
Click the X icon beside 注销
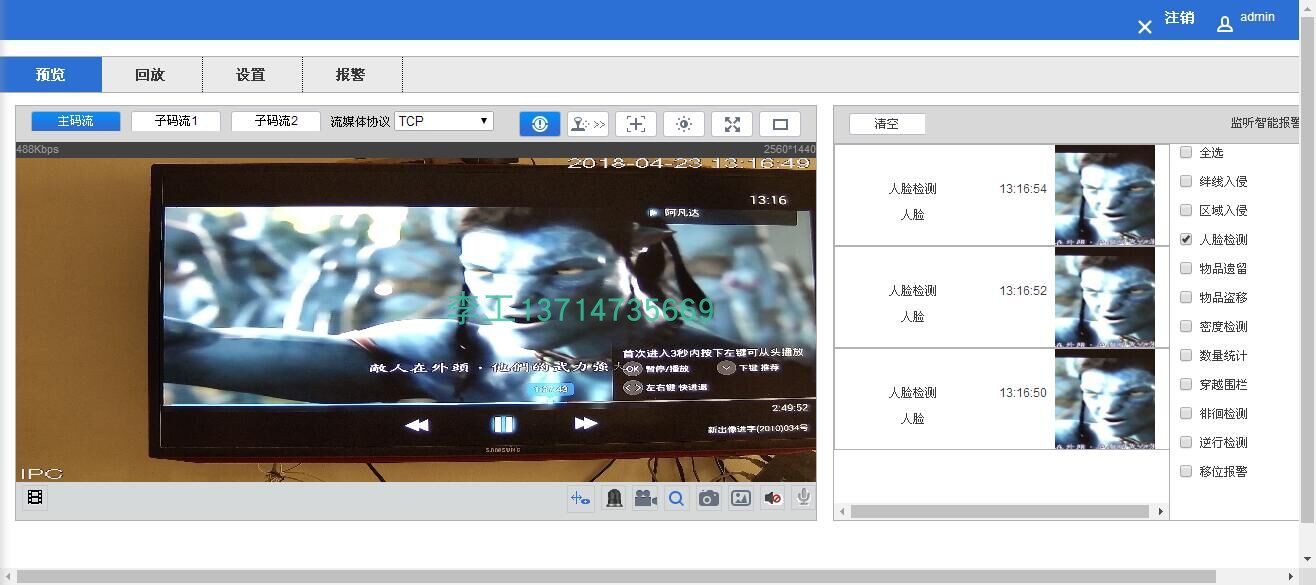point(1145,27)
